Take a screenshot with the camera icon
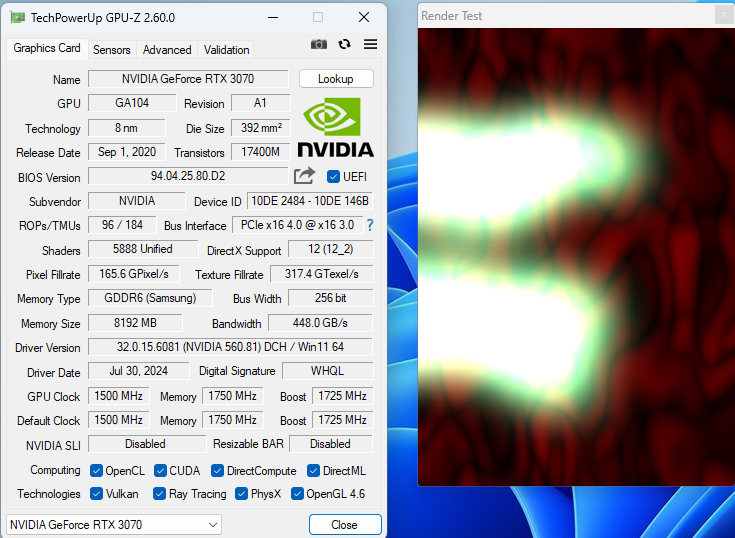Screen dimensions: 735x538 tap(319, 45)
